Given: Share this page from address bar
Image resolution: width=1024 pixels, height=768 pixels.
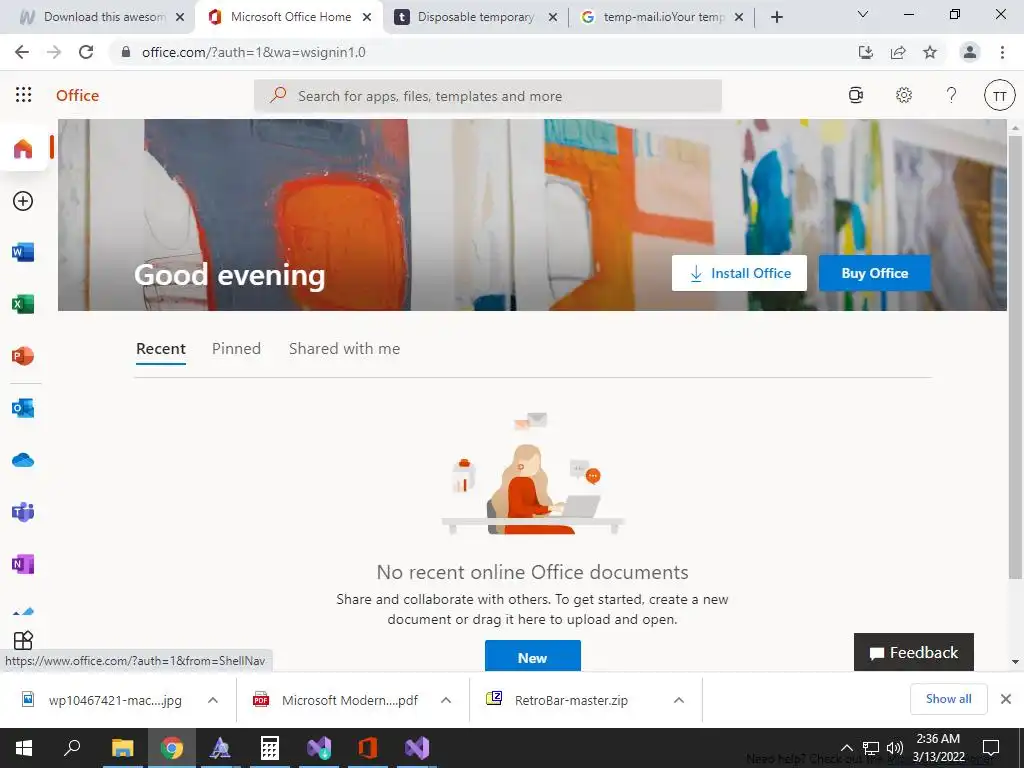Looking at the screenshot, I should pos(898,52).
